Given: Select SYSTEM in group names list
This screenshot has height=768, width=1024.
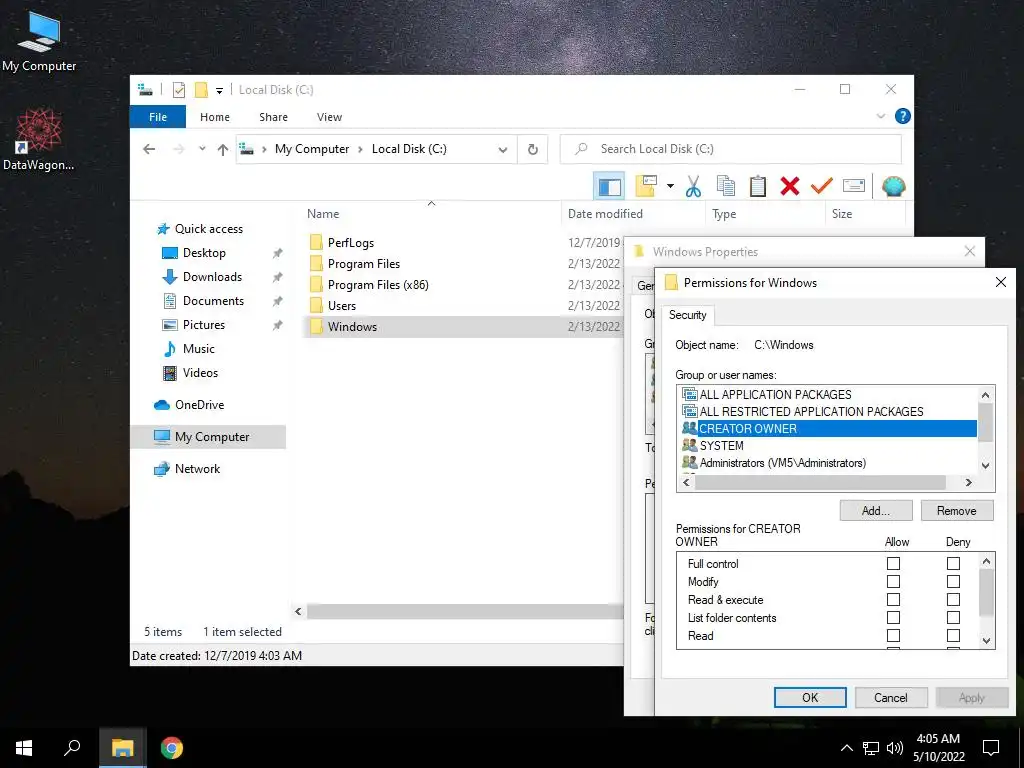Looking at the screenshot, I should (x=828, y=445).
